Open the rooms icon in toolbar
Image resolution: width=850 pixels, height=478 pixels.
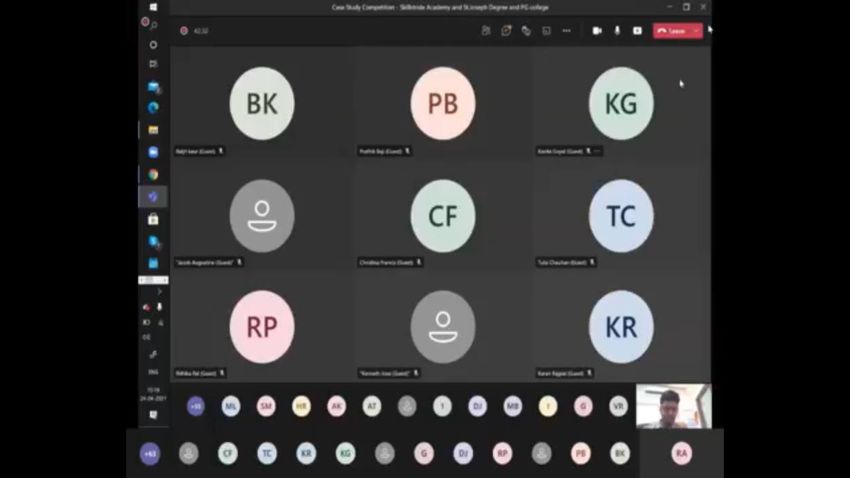[x=546, y=31]
